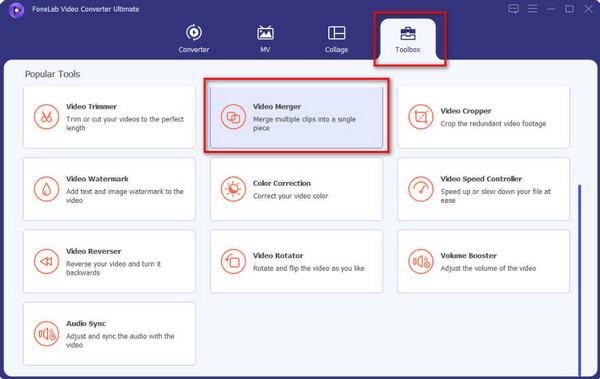Viewport: 600px width, 379px height.
Task: Click the Video Watermark droplet icon
Action: tap(46, 189)
